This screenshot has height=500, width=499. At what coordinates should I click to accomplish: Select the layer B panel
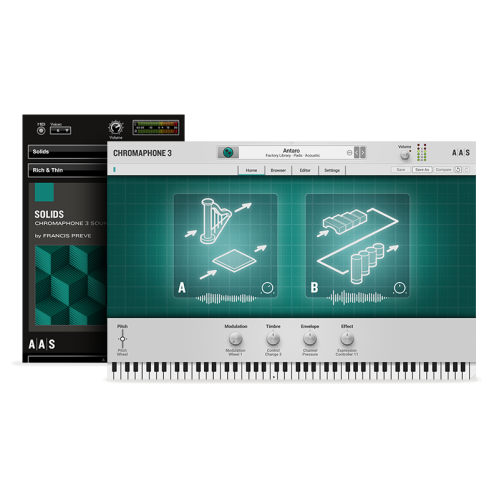coord(357,246)
